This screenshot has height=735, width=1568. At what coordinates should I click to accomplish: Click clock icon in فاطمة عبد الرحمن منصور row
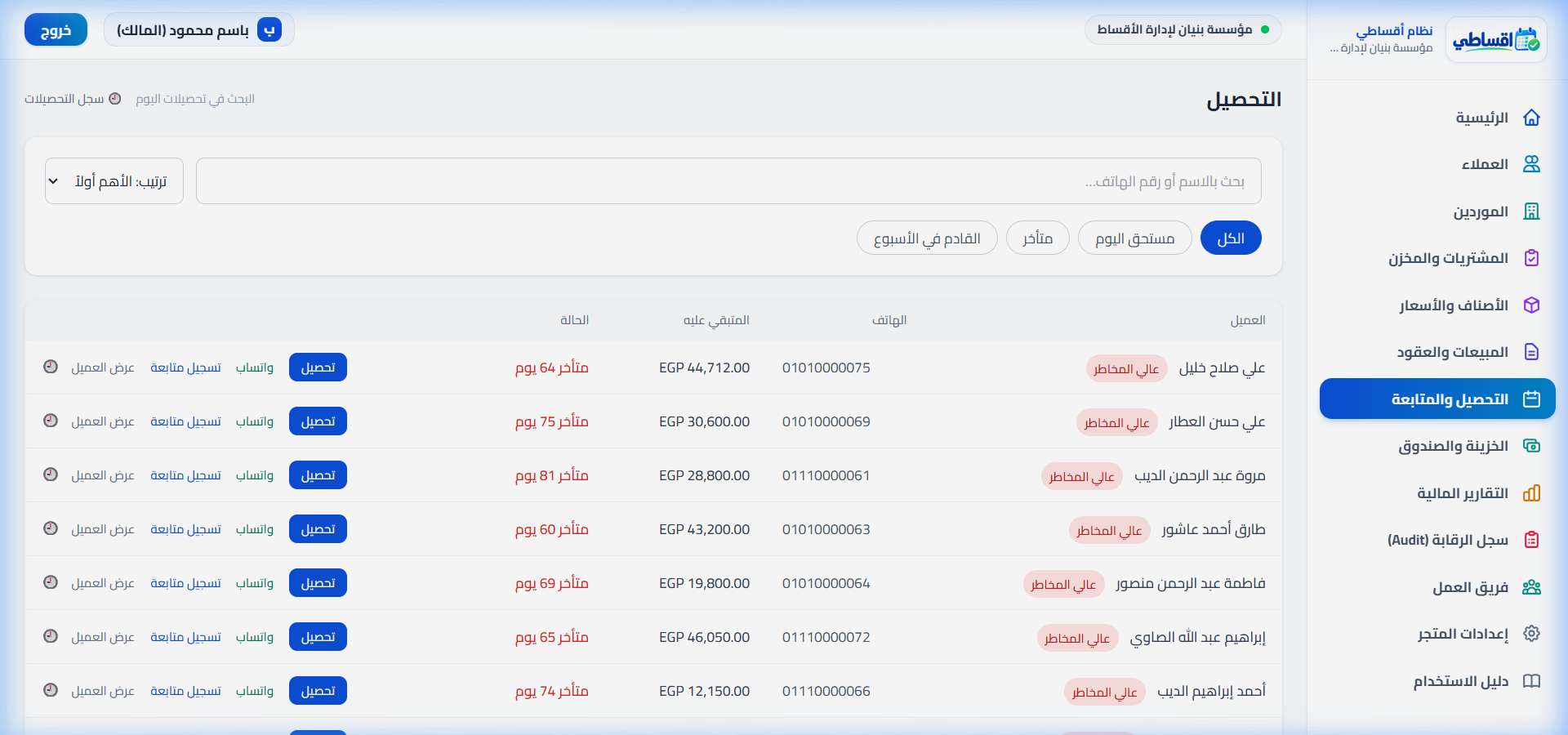[51, 582]
